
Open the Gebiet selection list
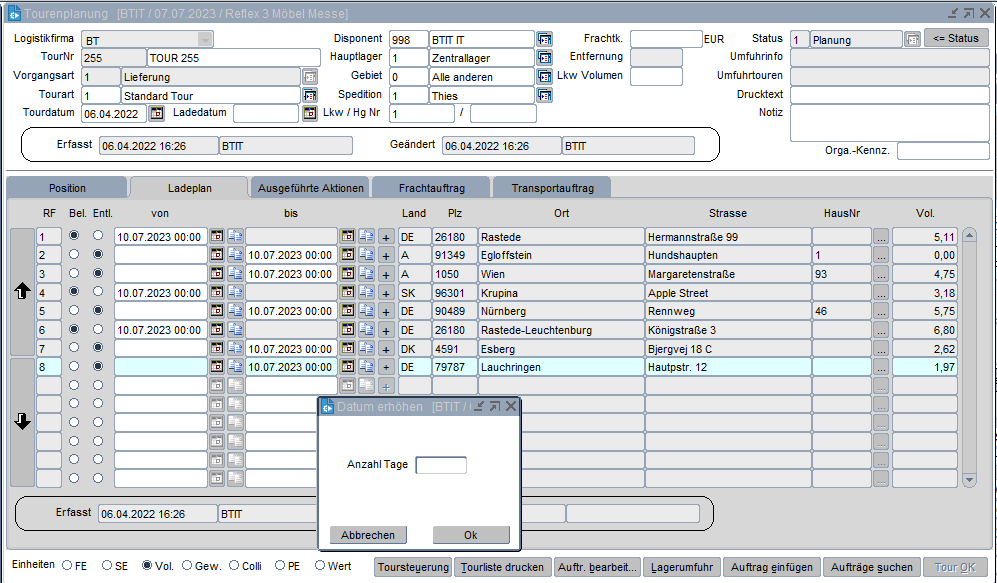[544, 77]
